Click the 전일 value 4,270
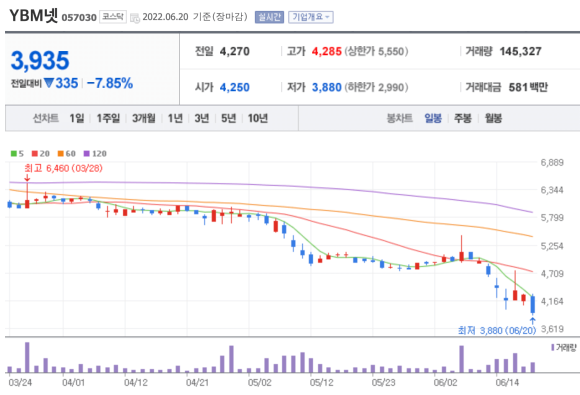 235,51
